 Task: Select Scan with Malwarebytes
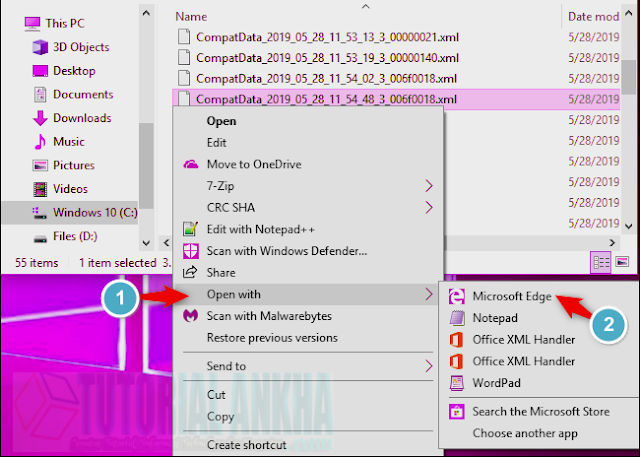pyautogui.click(x=269, y=316)
